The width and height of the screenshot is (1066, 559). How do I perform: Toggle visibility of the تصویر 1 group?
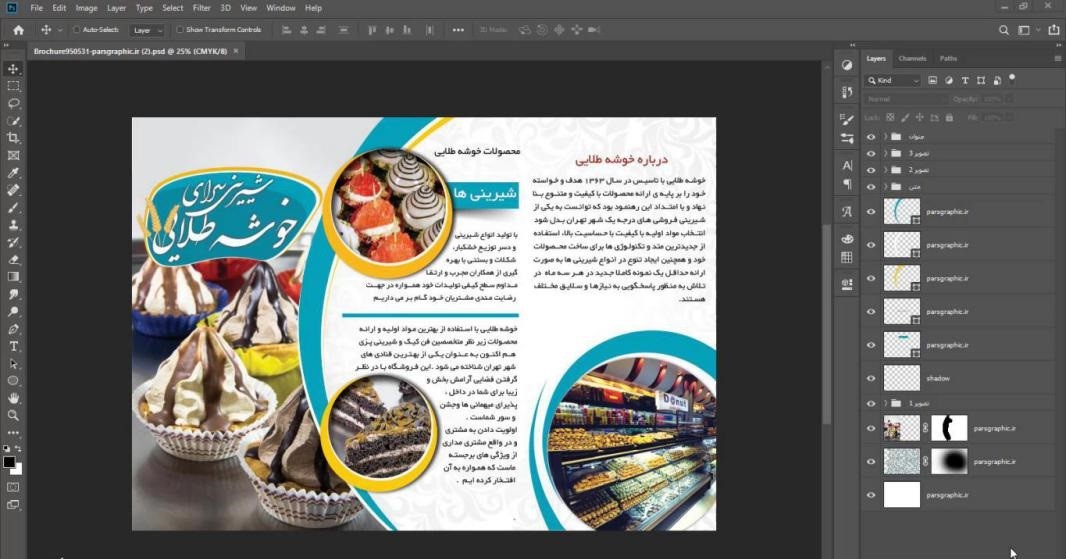pyautogui.click(x=871, y=403)
